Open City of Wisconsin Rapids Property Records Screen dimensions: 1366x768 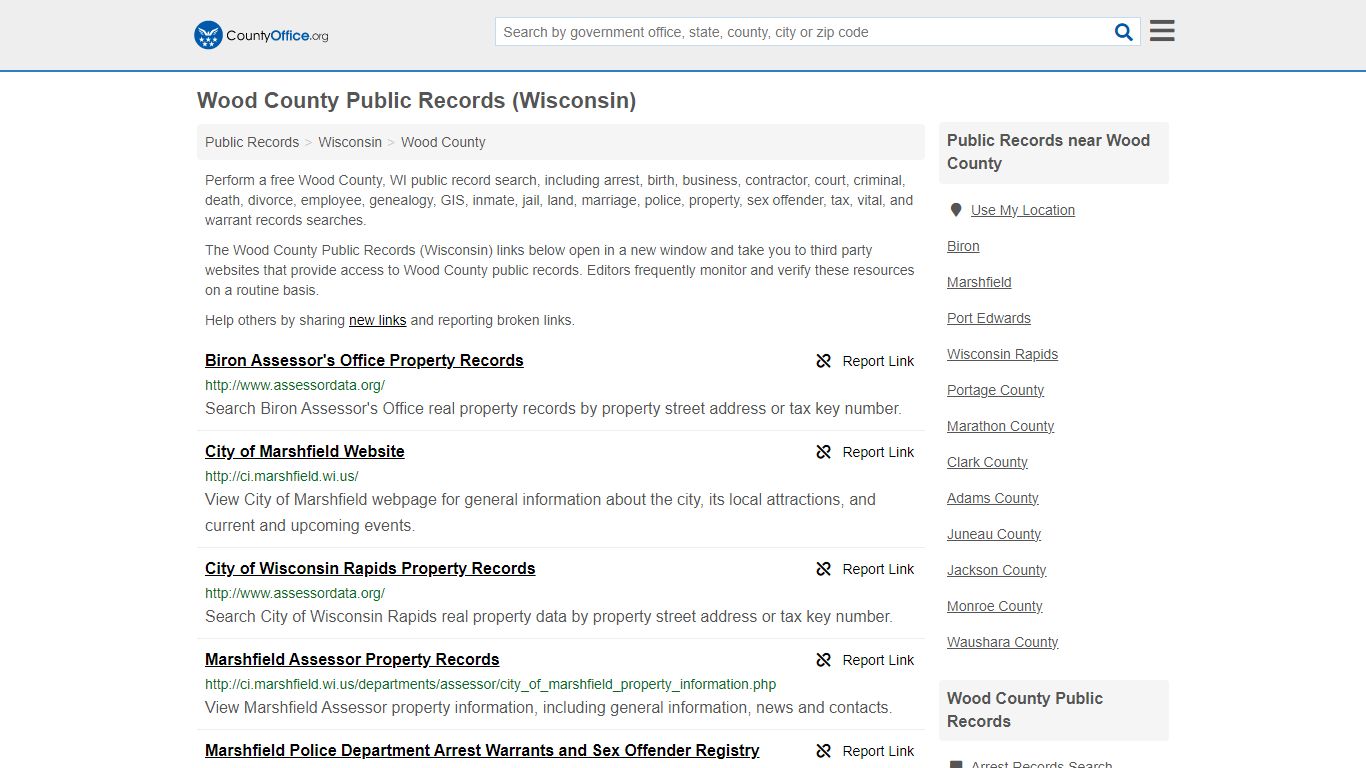370,568
